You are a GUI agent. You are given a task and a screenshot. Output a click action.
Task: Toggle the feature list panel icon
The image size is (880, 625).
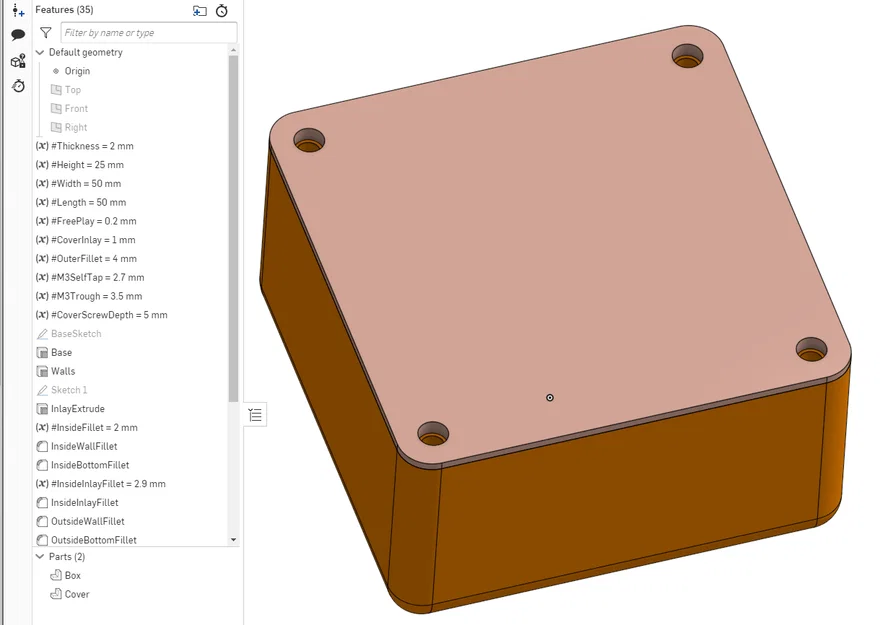pyautogui.click(x=255, y=415)
